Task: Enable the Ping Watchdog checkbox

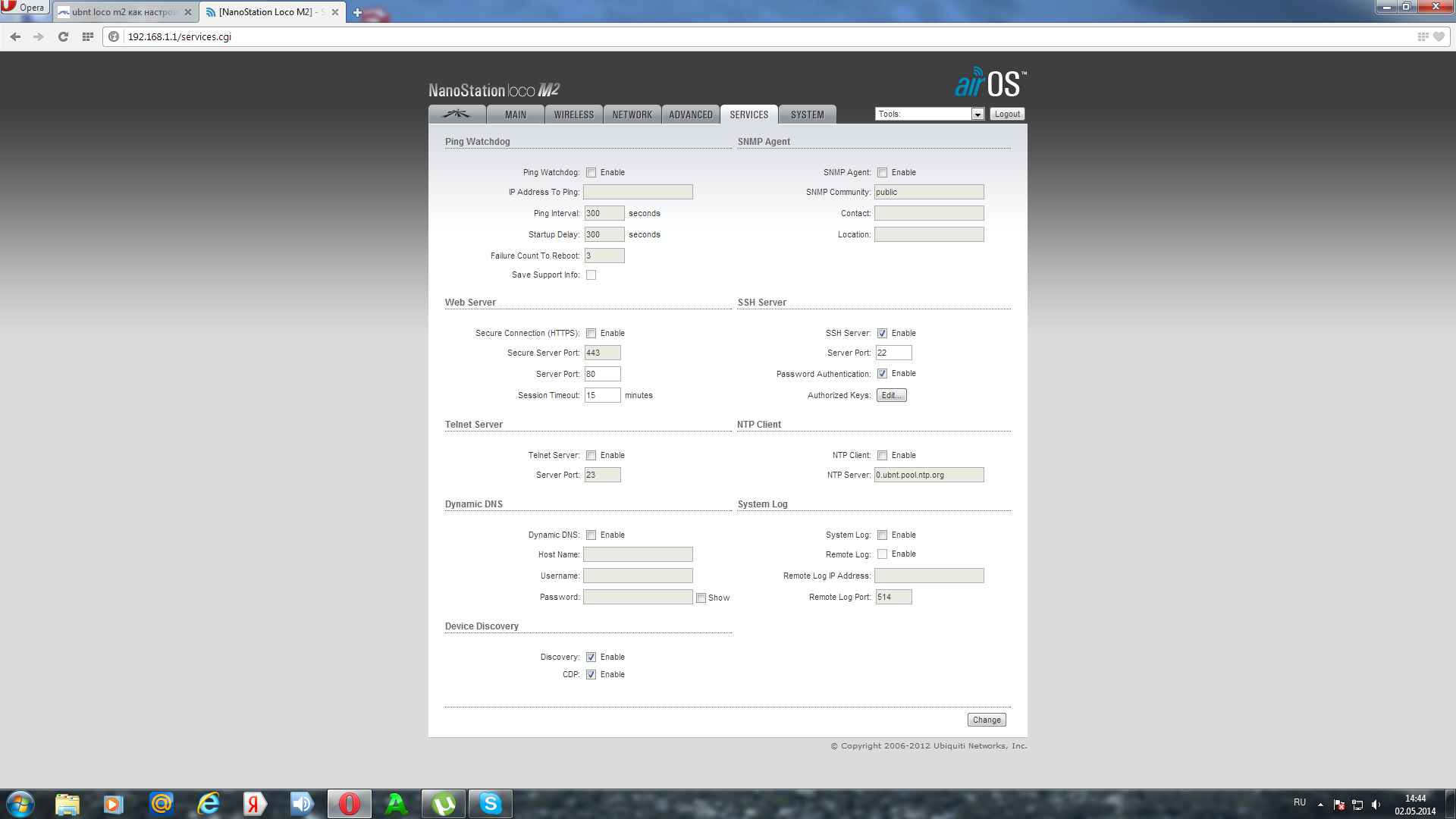Action: 591,173
